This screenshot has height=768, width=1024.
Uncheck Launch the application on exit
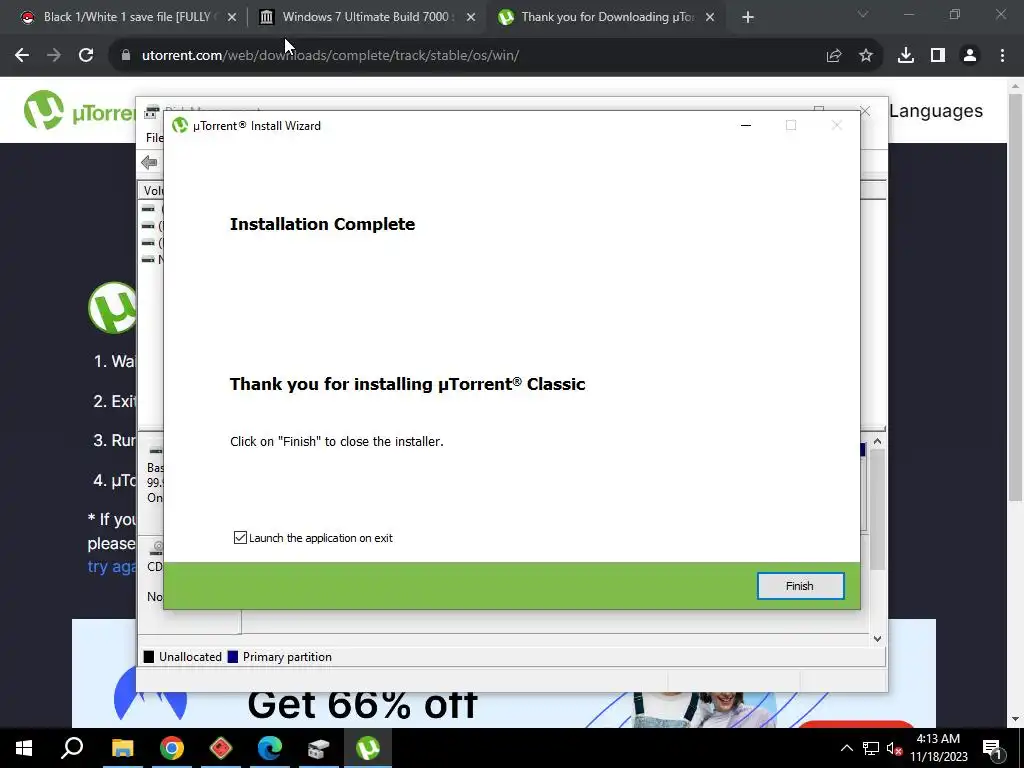tap(240, 537)
